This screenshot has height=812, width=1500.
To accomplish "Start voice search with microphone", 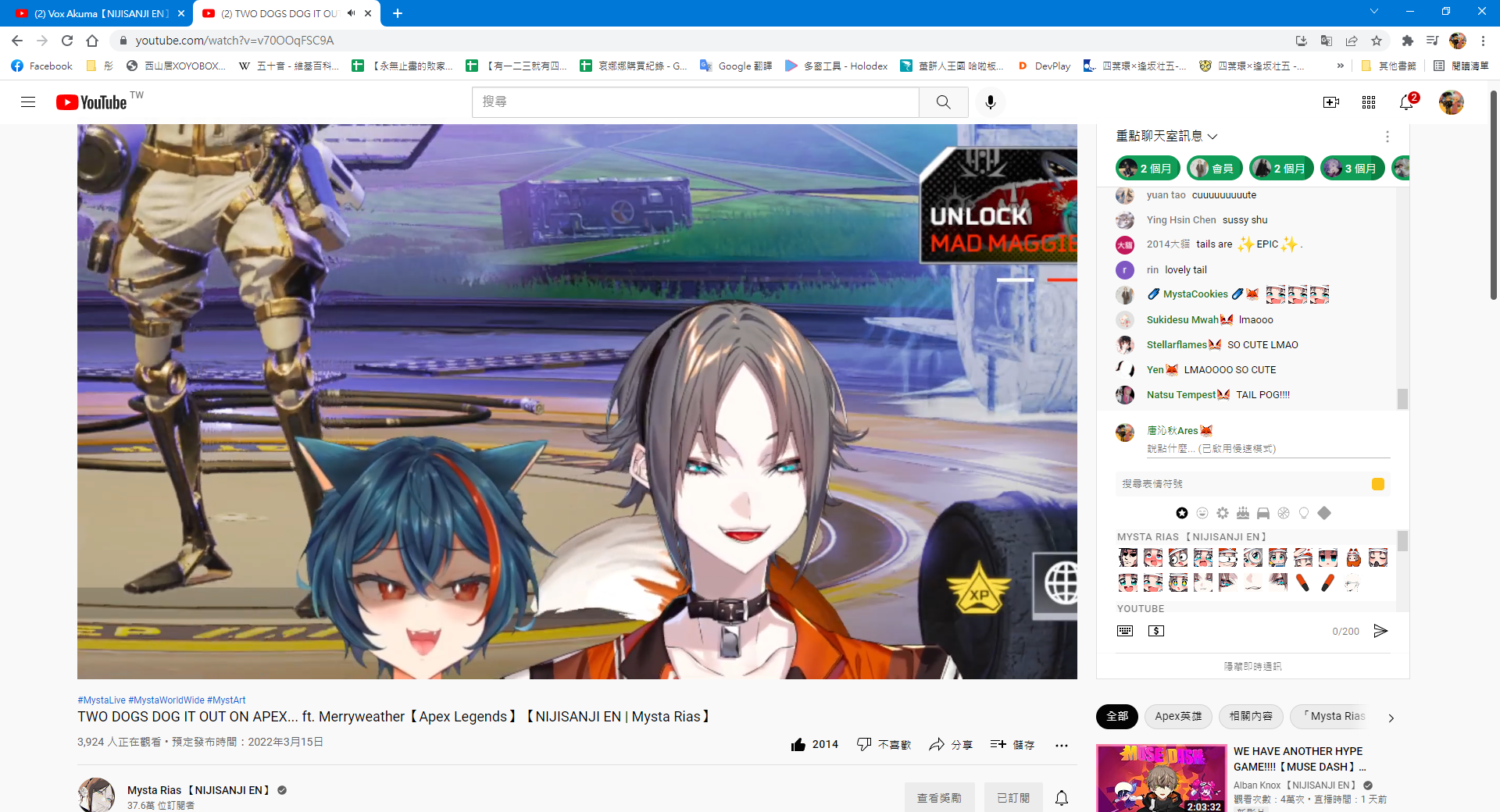I will [991, 102].
